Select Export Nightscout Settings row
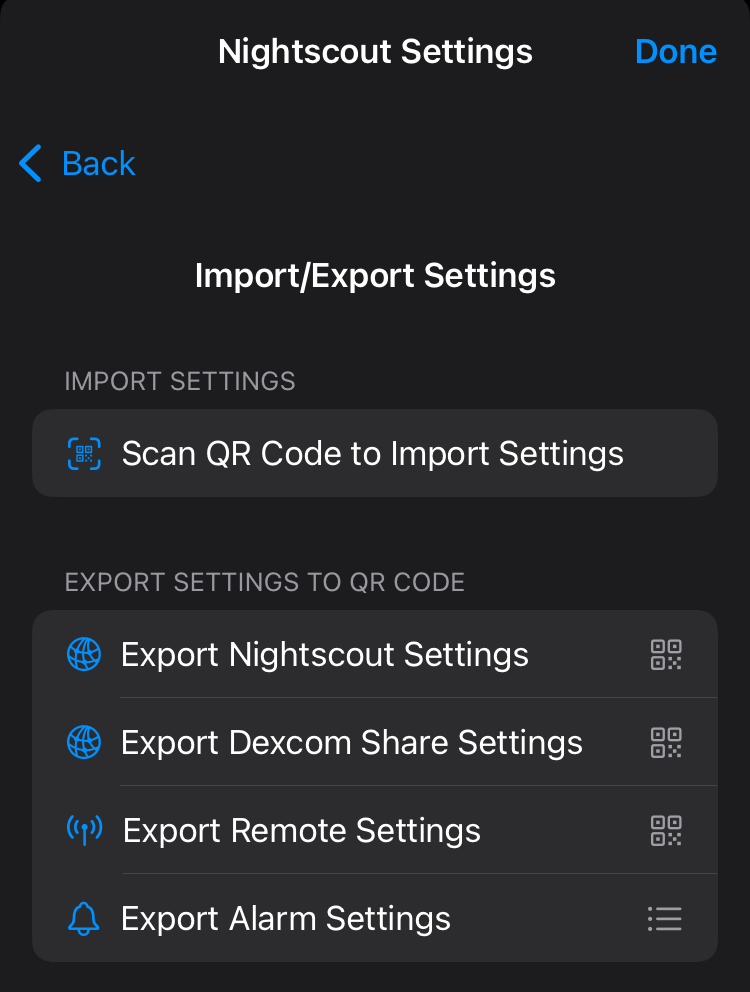The height and width of the screenshot is (992, 750). [325, 655]
